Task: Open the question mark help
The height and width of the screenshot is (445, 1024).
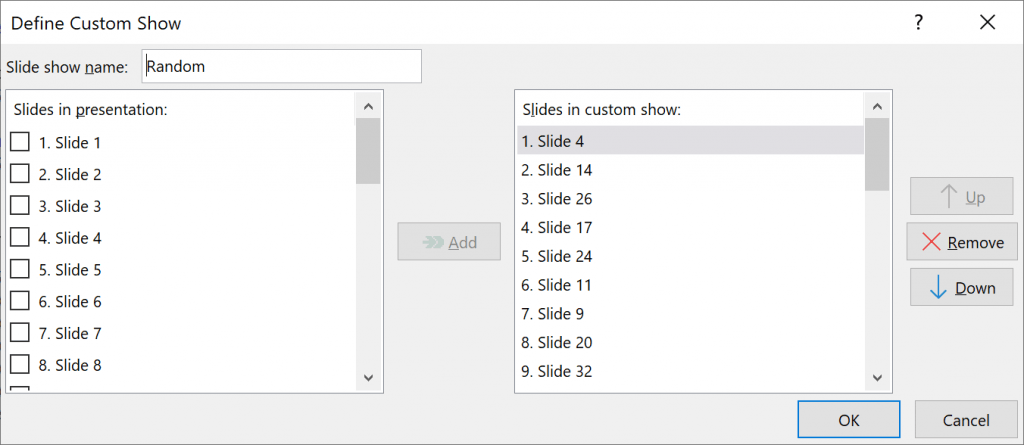Action: (919, 23)
